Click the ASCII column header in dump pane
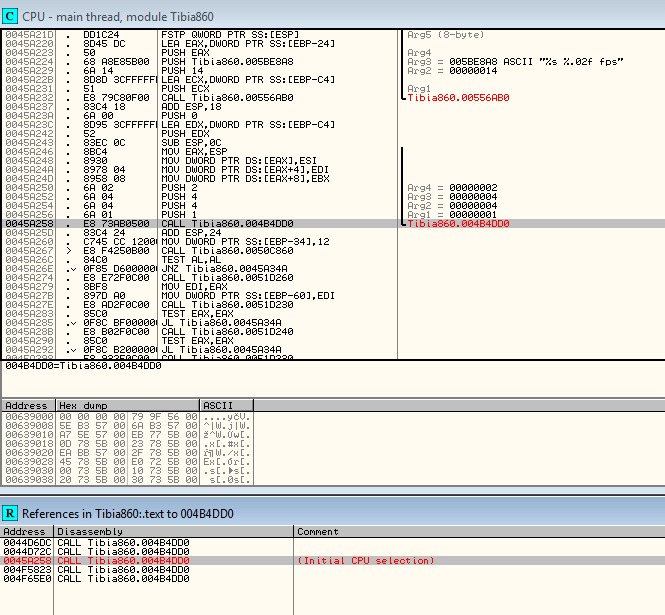This screenshot has height=615, width=665. (x=226, y=405)
